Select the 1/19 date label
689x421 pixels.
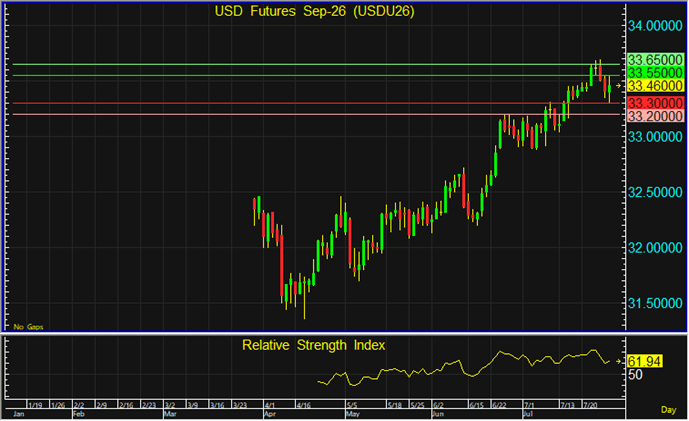[x=35, y=405]
